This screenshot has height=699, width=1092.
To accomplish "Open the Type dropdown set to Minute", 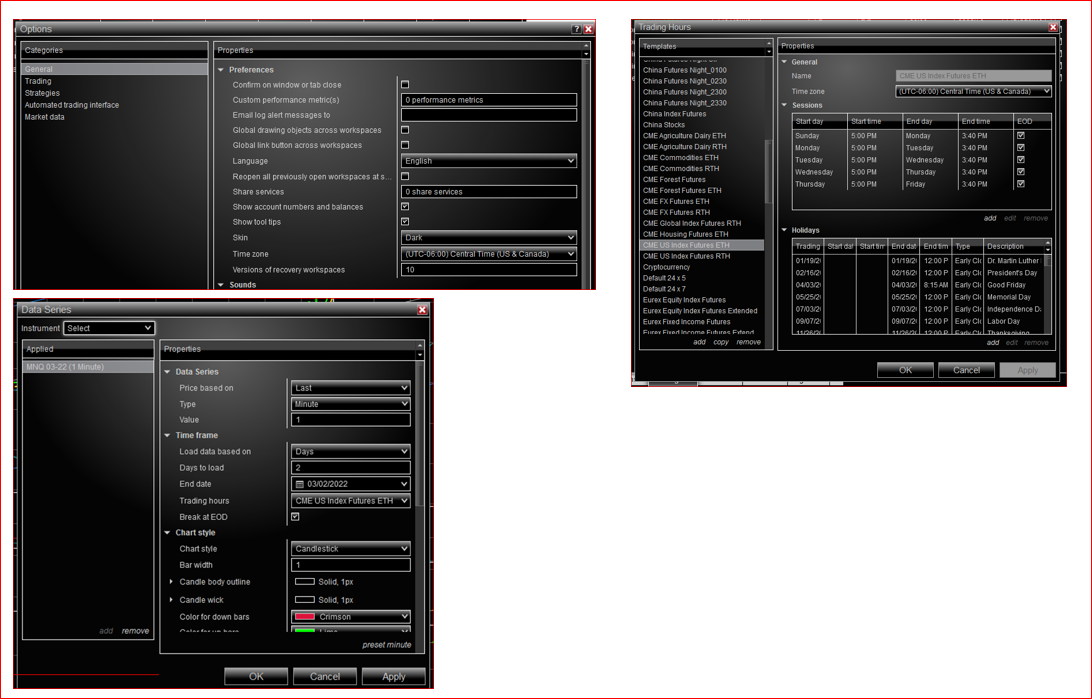I will (x=350, y=404).
